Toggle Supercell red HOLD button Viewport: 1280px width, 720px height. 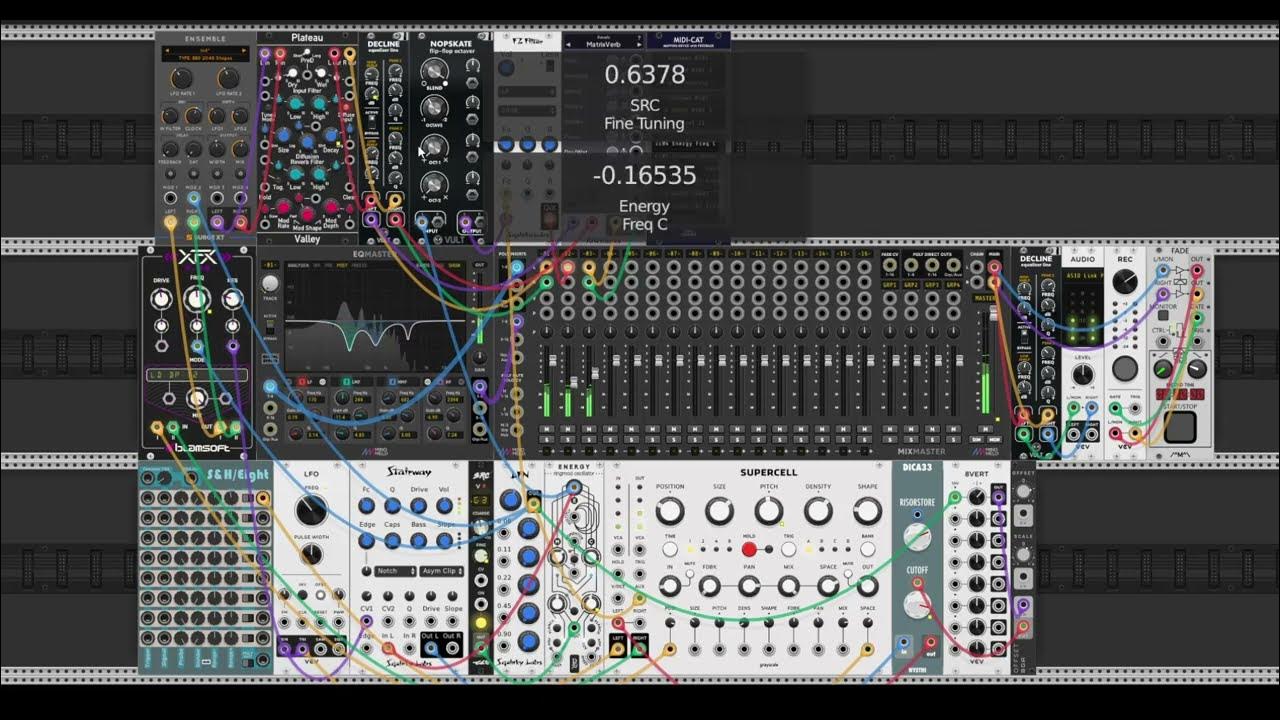click(x=749, y=549)
